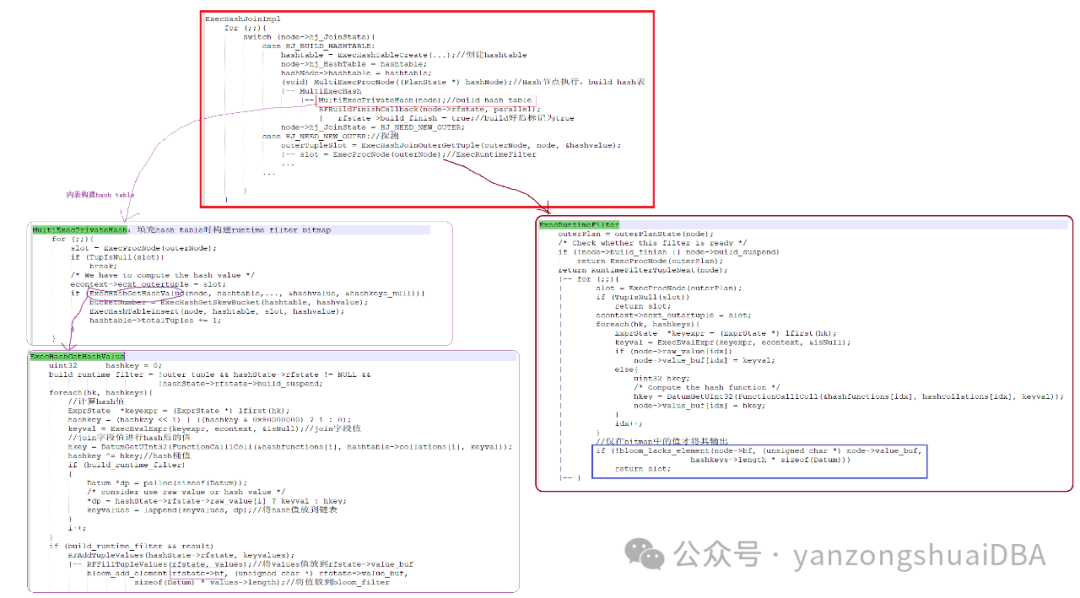The image size is (1080, 598).
Task: Click the '*dp = hashState->rfstate->raw_value[i]' line
Action: [216, 501]
